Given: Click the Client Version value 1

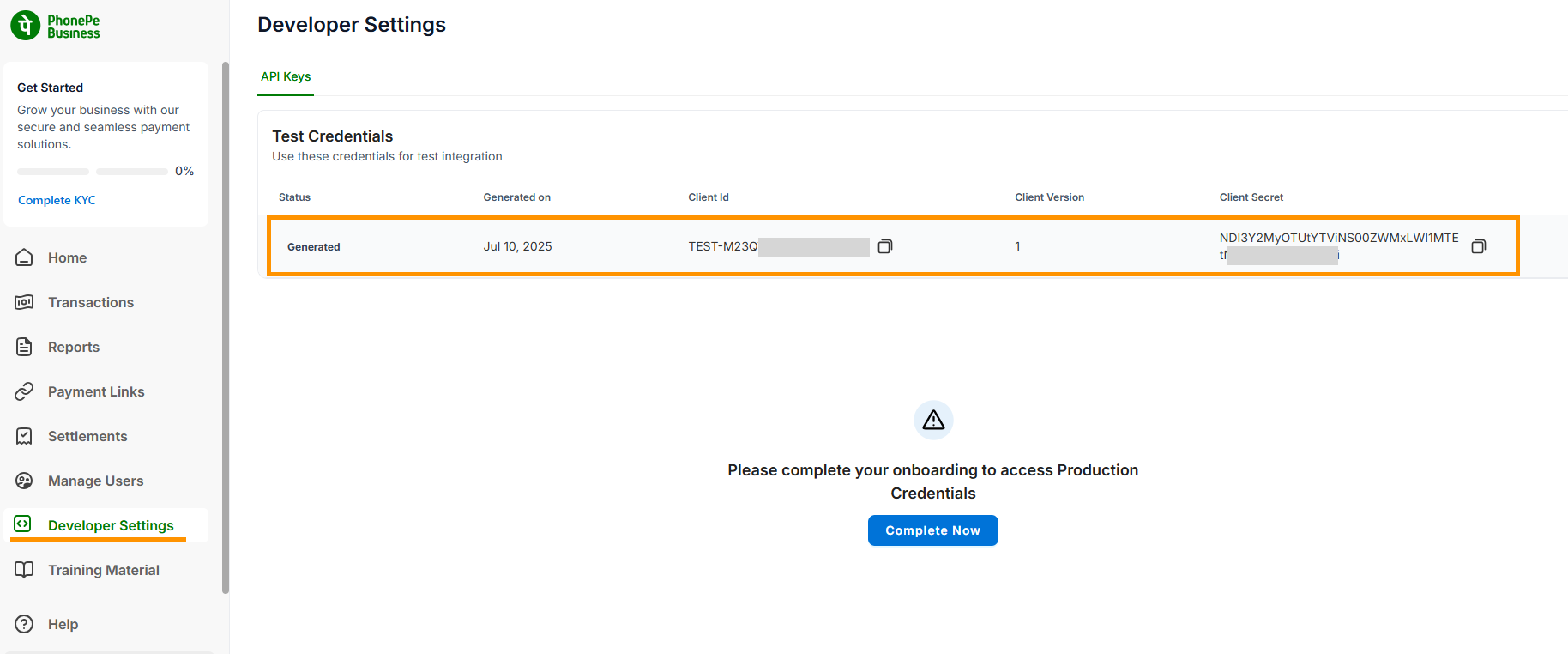Looking at the screenshot, I should pos(1017,246).
